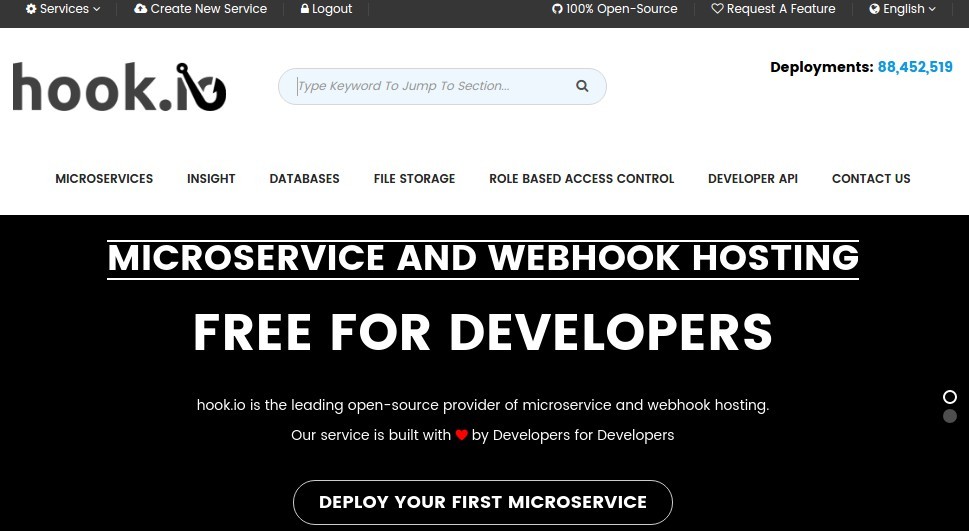Open the Microservices navigation item

[104, 179]
